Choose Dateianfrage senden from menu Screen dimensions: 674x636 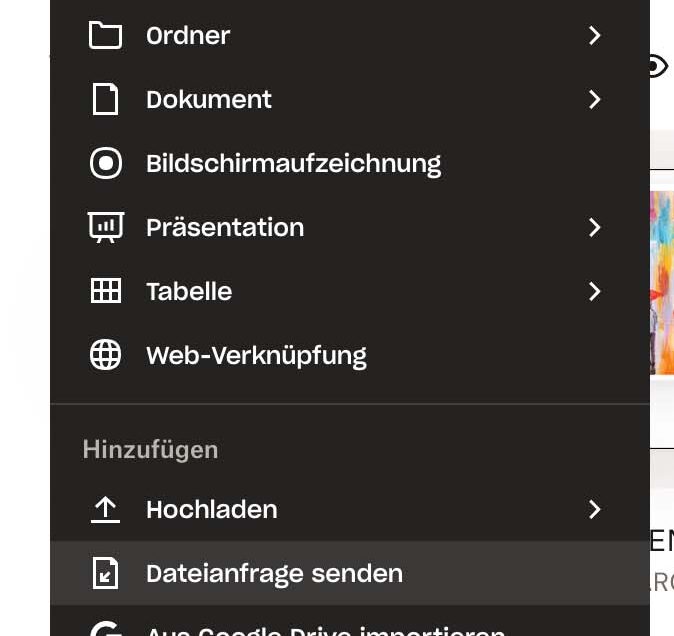[274, 574]
